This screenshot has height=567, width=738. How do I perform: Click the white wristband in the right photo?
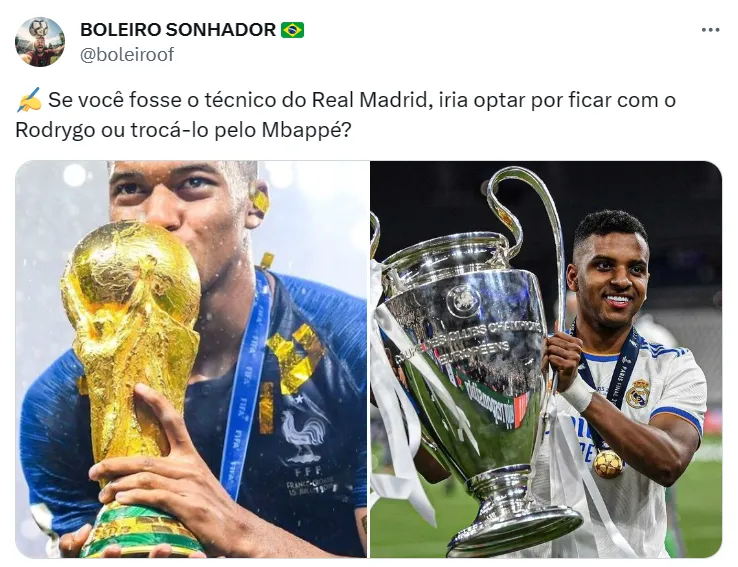(x=578, y=393)
